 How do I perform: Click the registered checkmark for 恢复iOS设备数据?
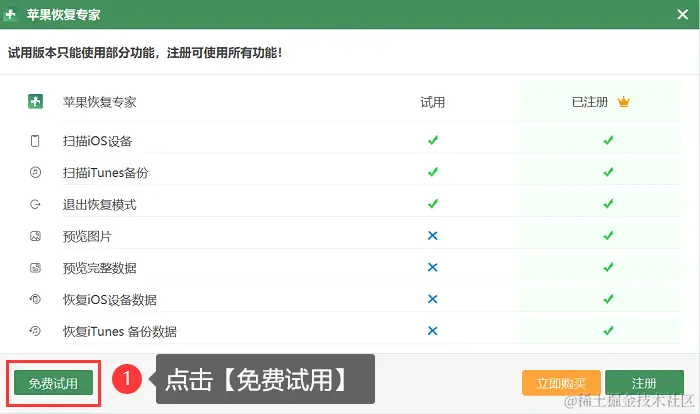(x=608, y=299)
